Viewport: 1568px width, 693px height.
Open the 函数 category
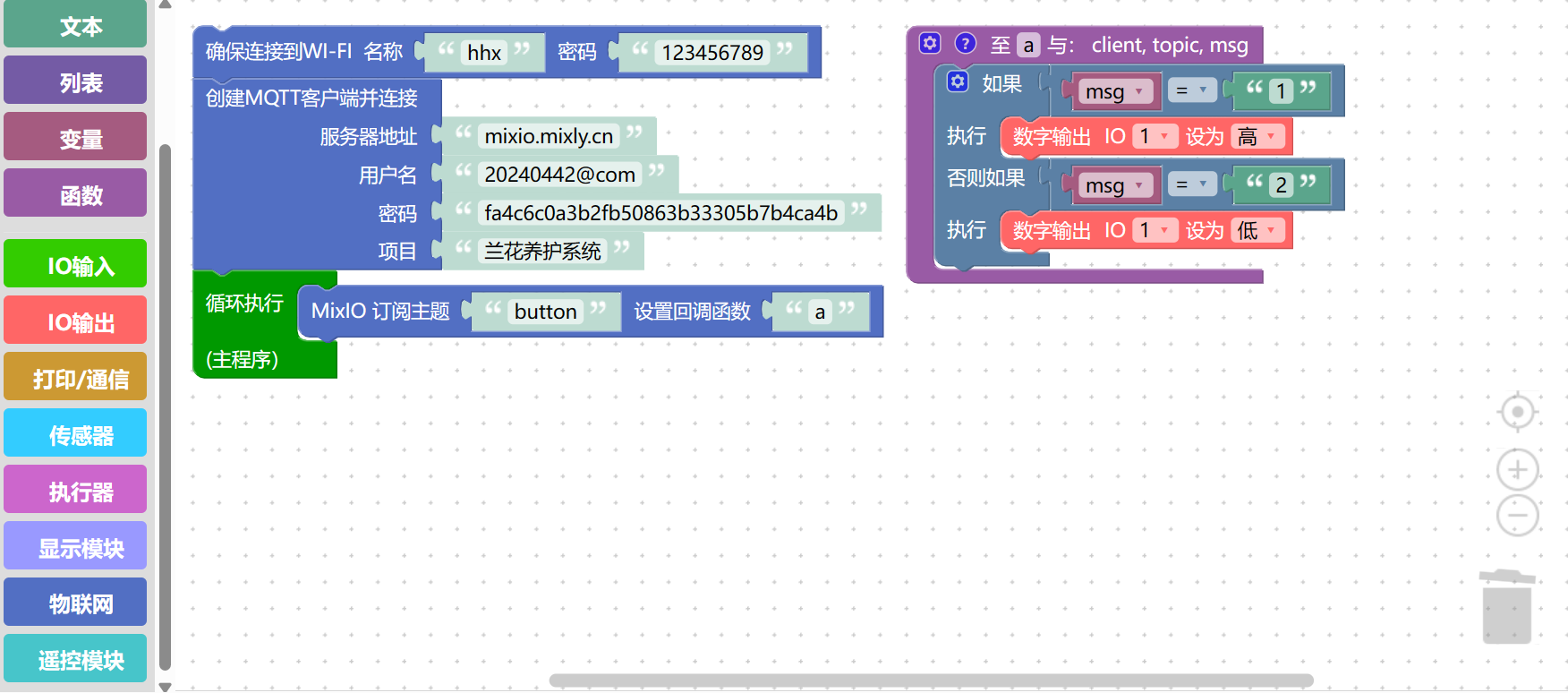click(75, 193)
